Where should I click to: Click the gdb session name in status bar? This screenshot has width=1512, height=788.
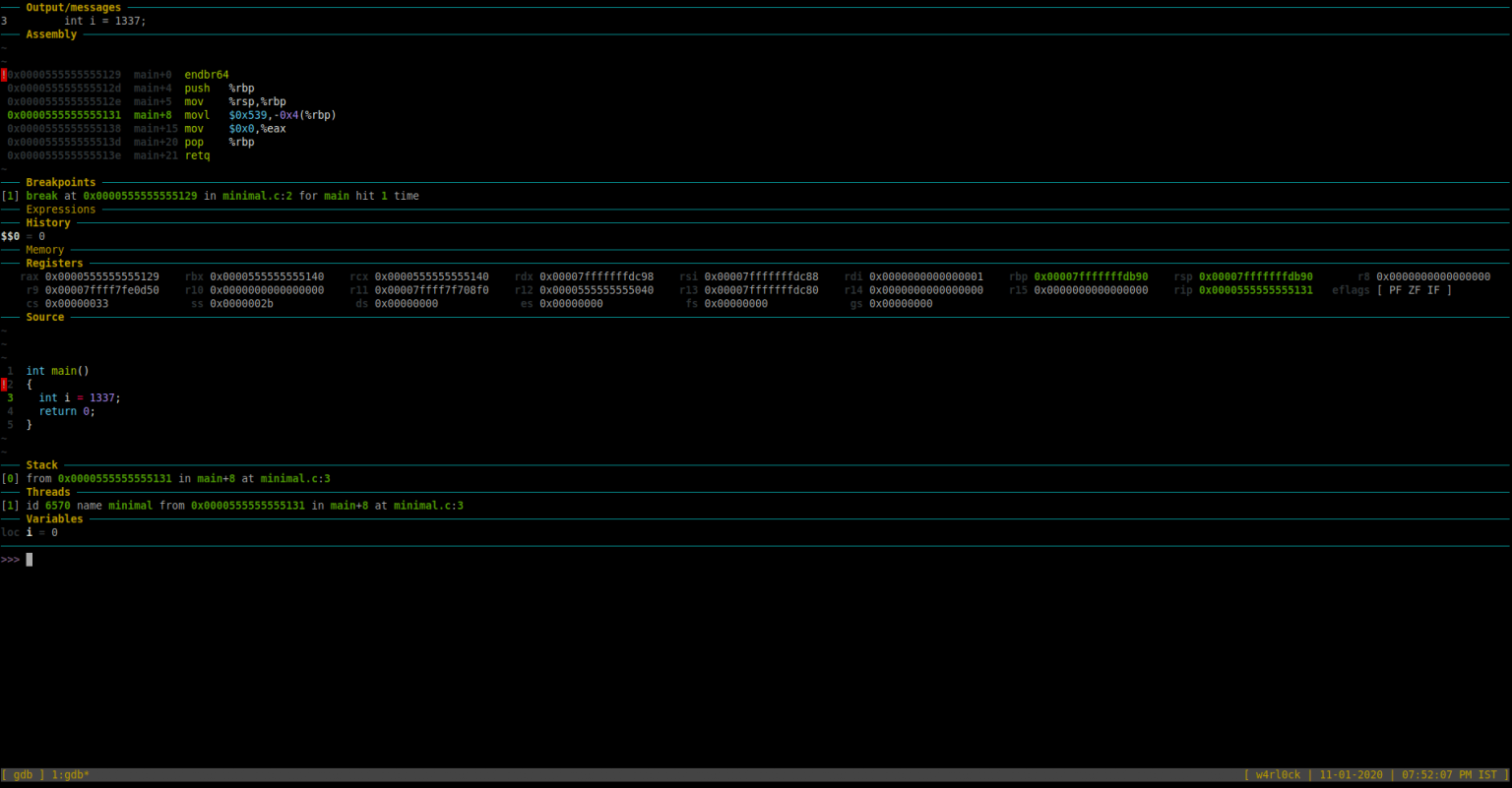(x=23, y=775)
